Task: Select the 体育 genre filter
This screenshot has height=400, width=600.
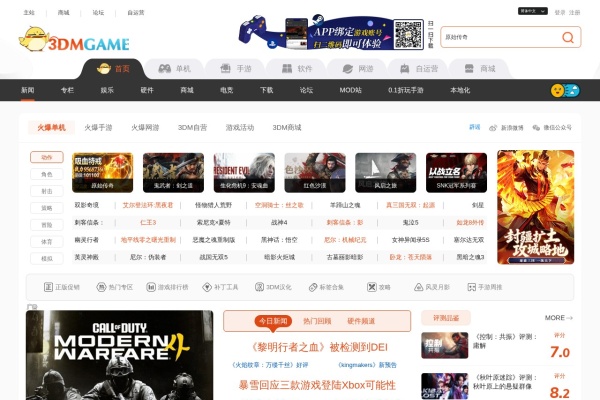Action: coord(47,242)
